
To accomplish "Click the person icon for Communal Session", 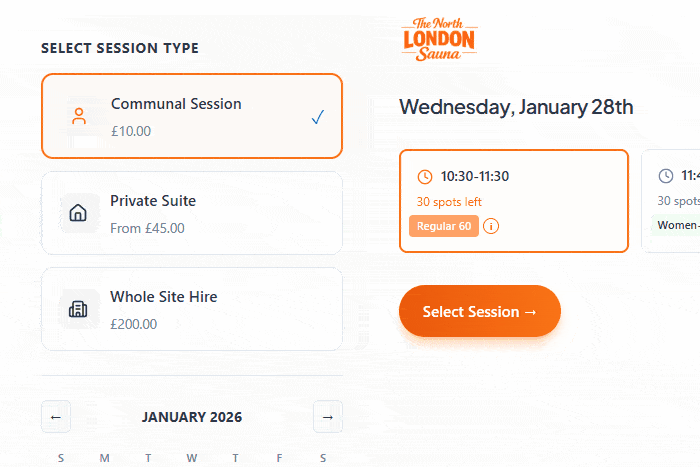I will [79, 116].
